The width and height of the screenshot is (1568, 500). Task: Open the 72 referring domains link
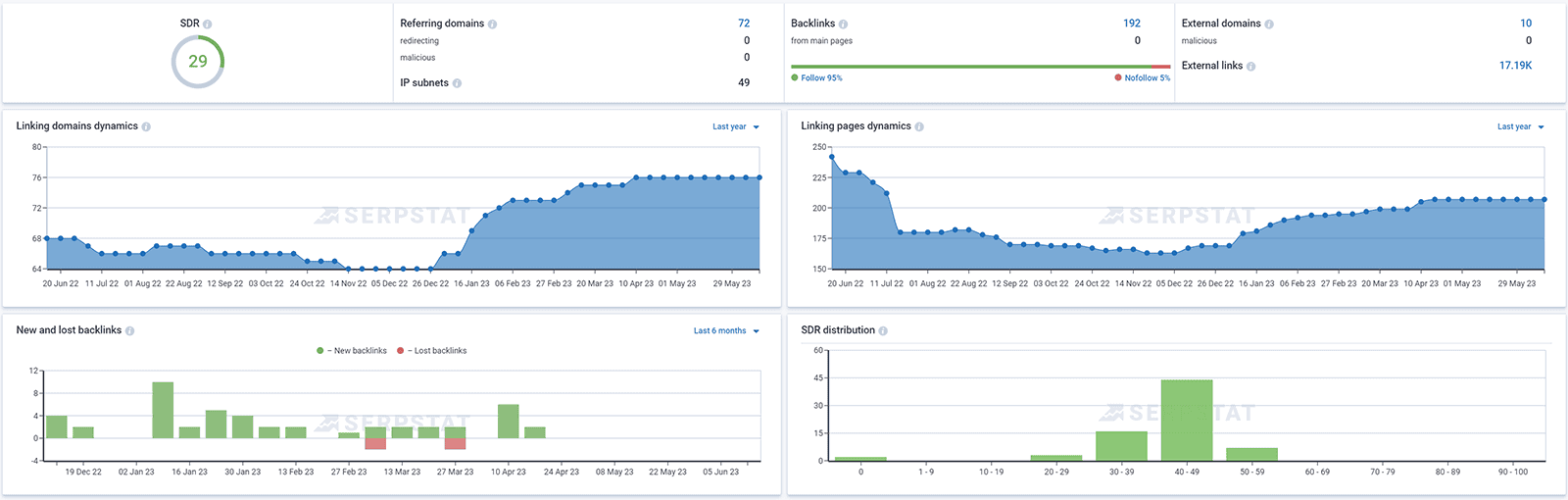tap(744, 24)
